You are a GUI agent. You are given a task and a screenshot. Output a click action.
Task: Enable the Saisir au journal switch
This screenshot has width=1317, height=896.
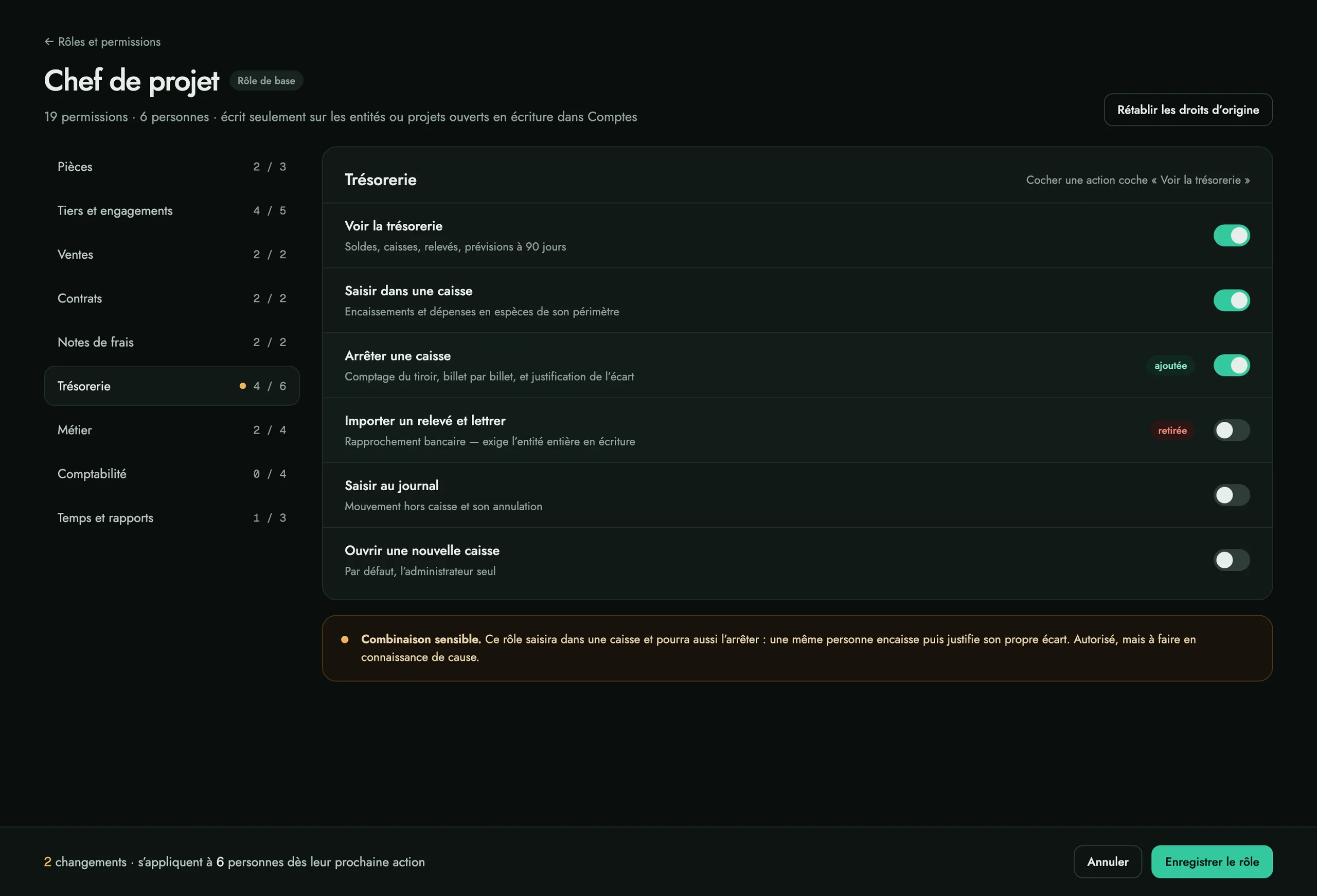coord(1232,495)
